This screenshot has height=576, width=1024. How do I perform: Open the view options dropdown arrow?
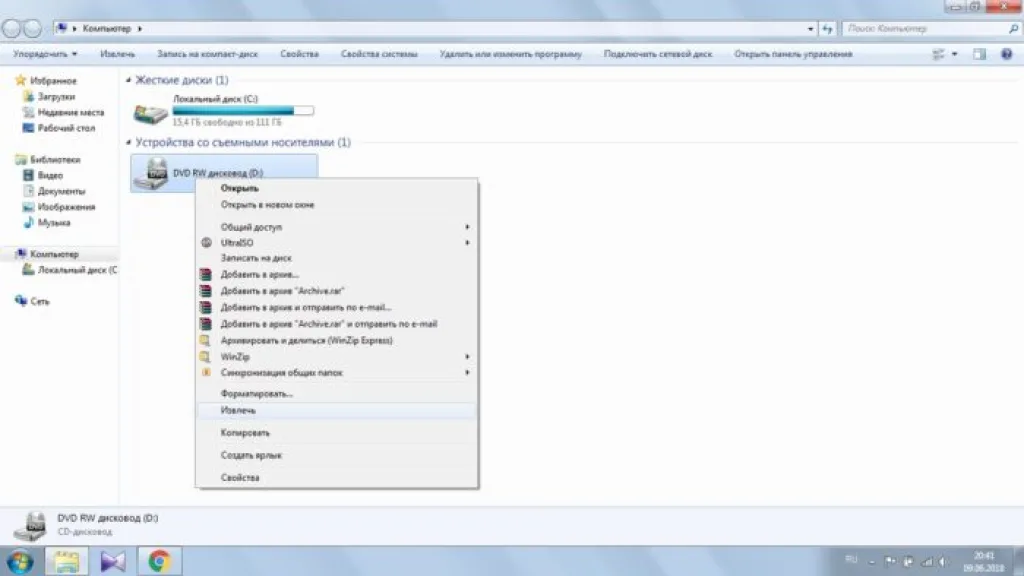coord(955,54)
